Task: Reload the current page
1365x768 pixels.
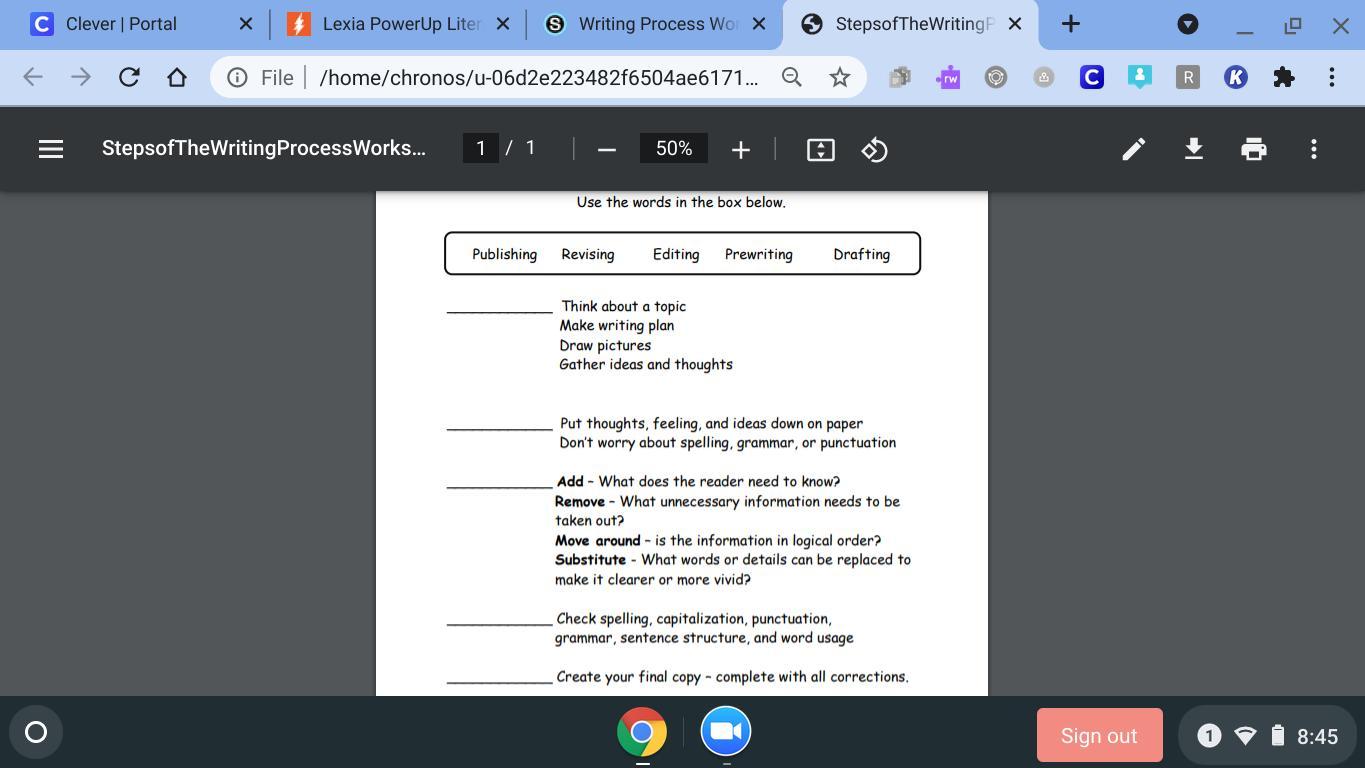Action: pos(129,77)
